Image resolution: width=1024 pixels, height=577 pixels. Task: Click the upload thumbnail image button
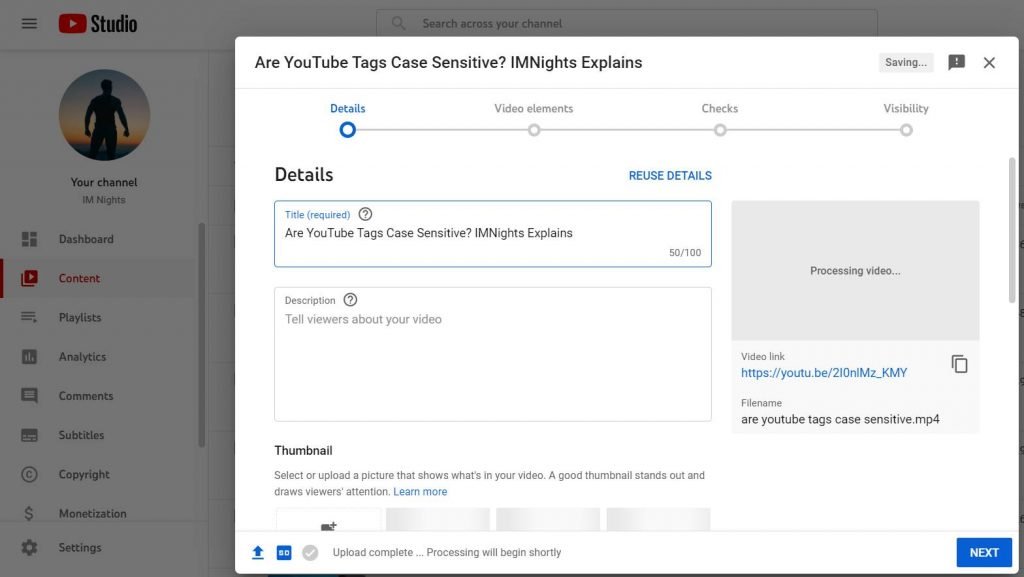328,520
